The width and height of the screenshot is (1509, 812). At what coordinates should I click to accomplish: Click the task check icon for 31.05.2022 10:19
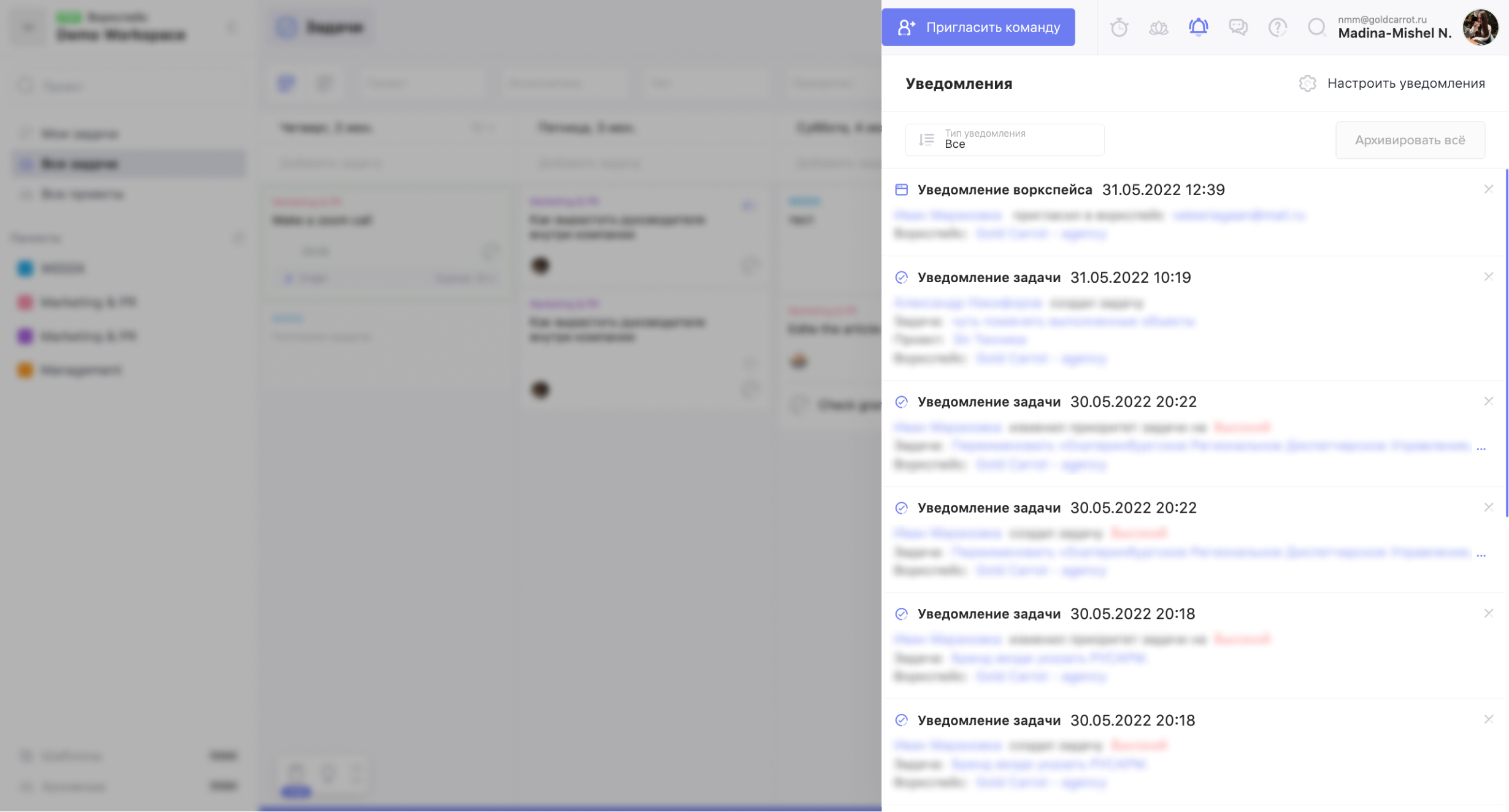[901, 277]
